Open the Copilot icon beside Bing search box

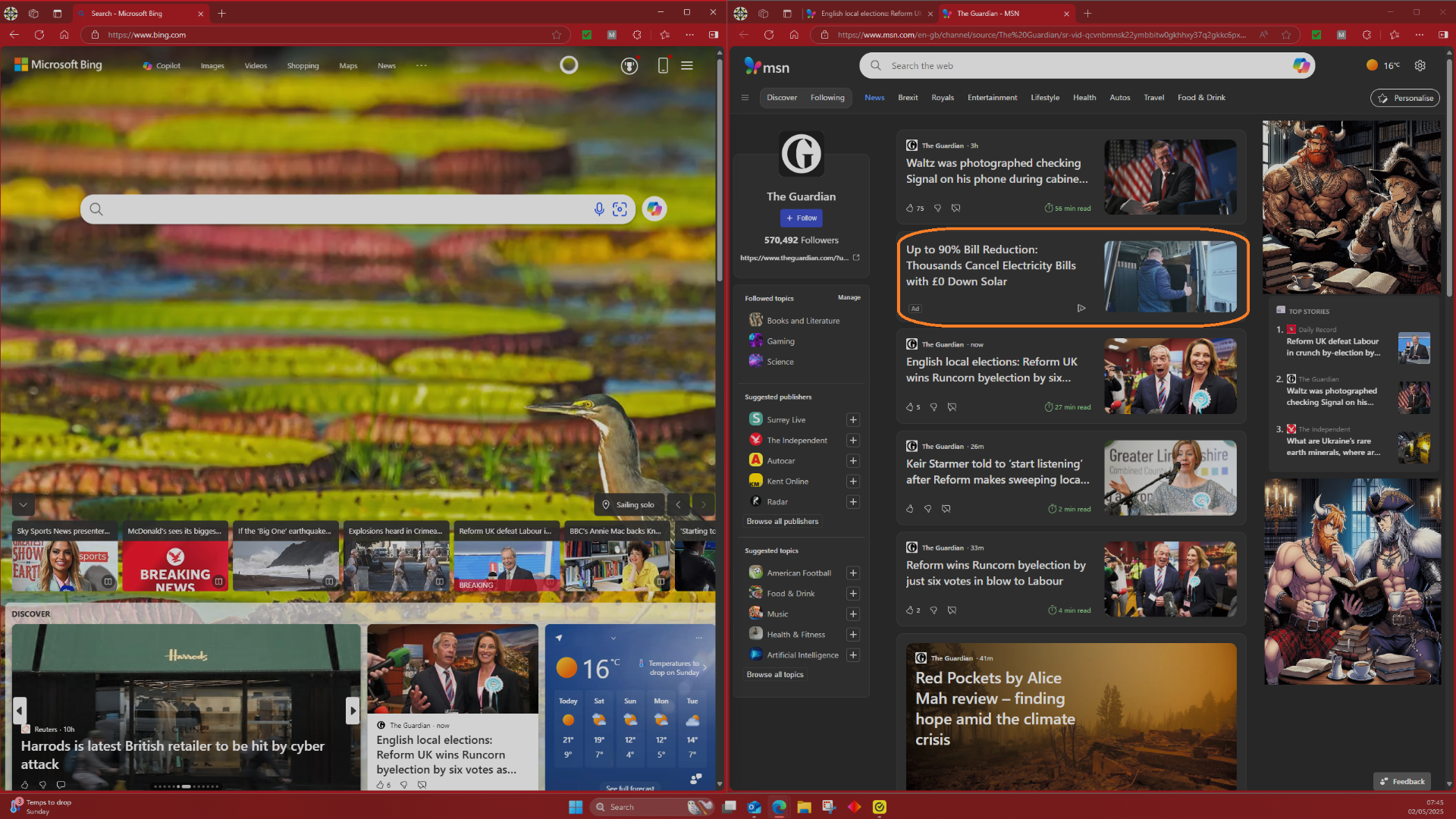(x=654, y=209)
